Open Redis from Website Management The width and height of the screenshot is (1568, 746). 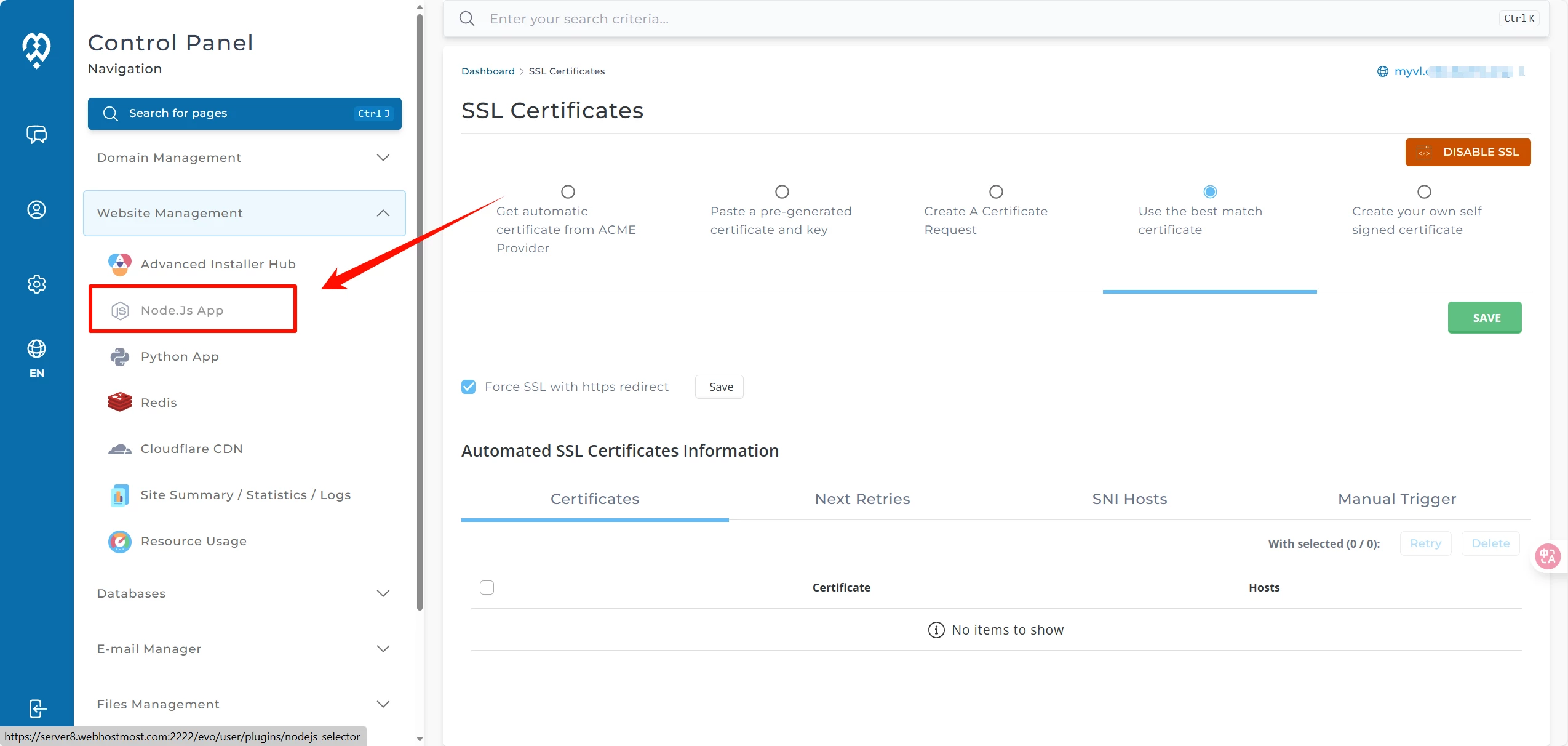[158, 403]
